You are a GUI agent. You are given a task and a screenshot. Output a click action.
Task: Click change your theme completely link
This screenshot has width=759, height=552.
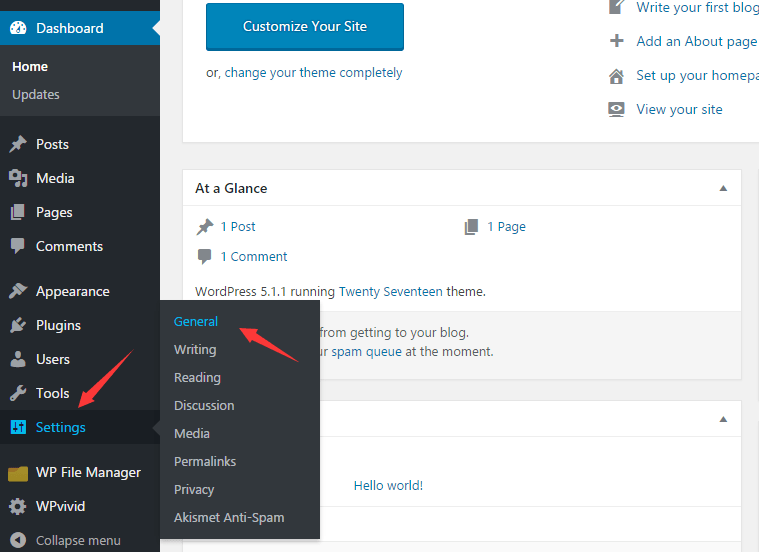coord(313,73)
